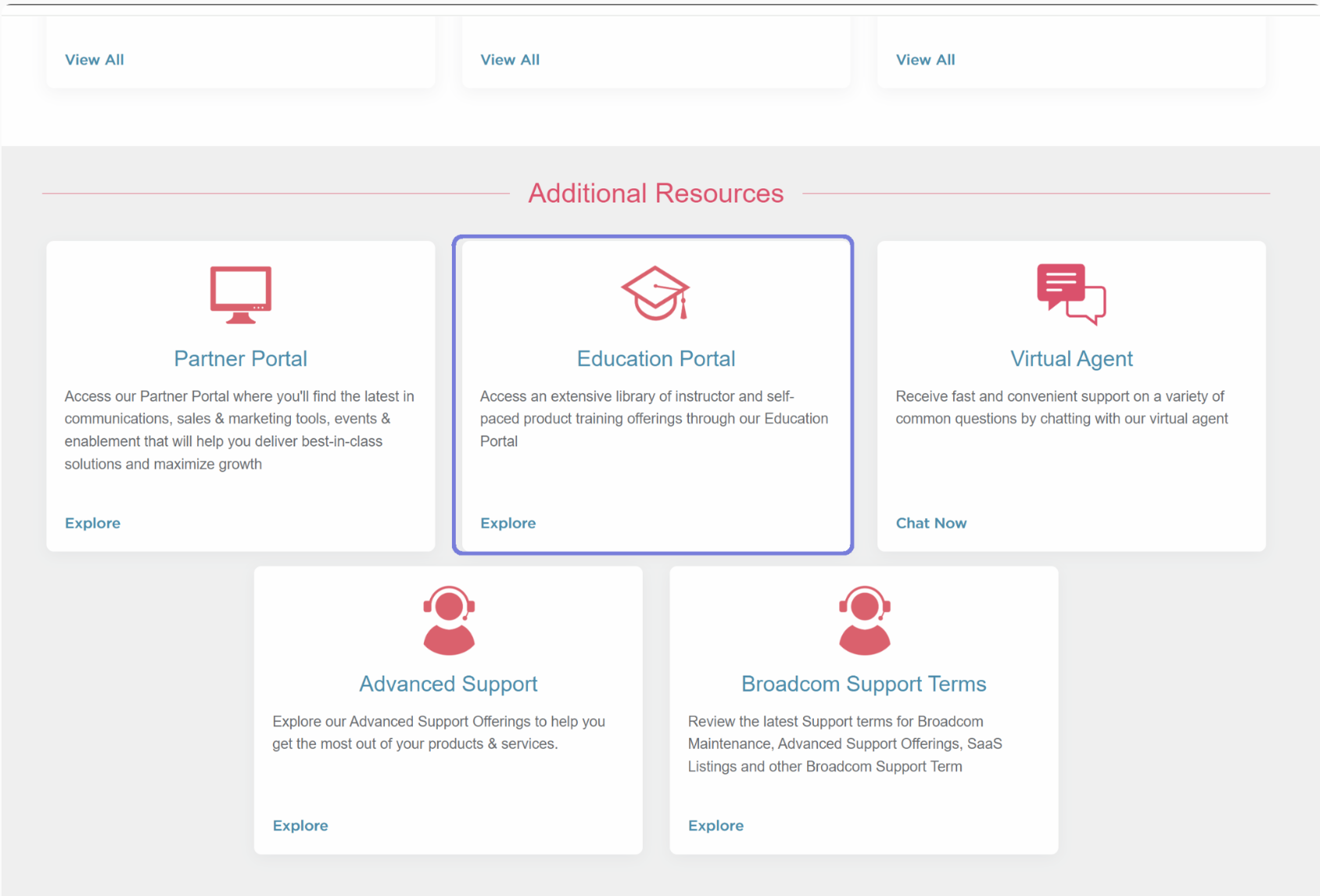Click the Partner Portal monitor icon
Viewport: 1320px width, 896px height.
(x=241, y=295)
